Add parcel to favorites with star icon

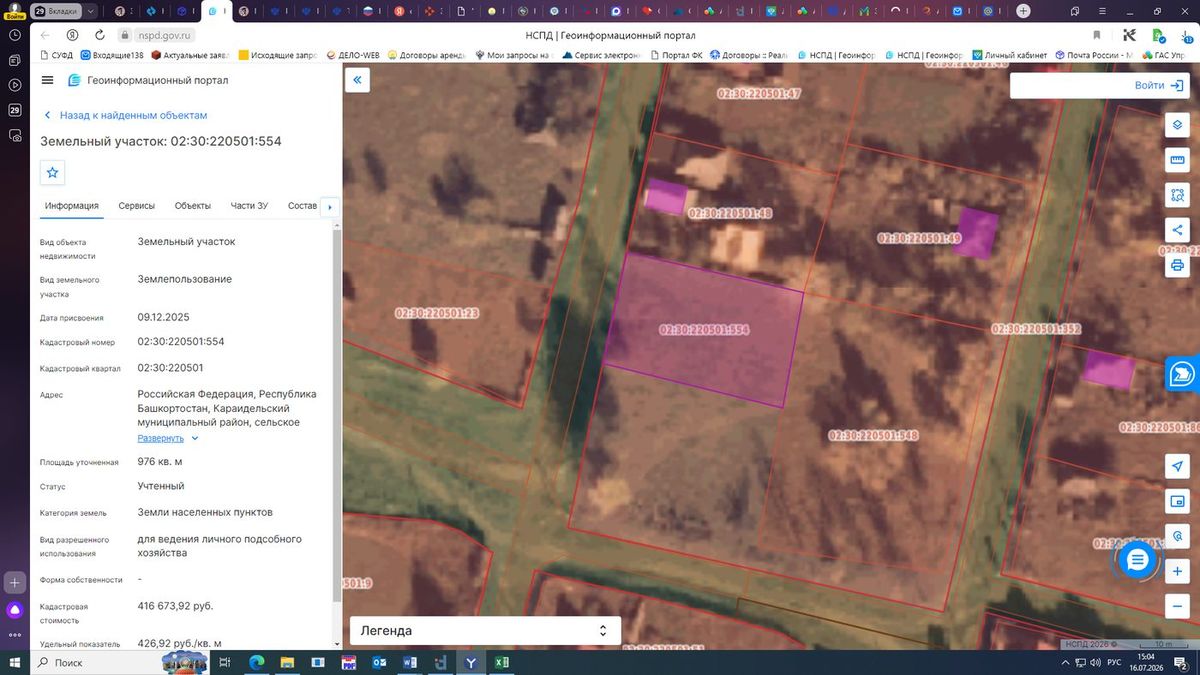point(53,172)
